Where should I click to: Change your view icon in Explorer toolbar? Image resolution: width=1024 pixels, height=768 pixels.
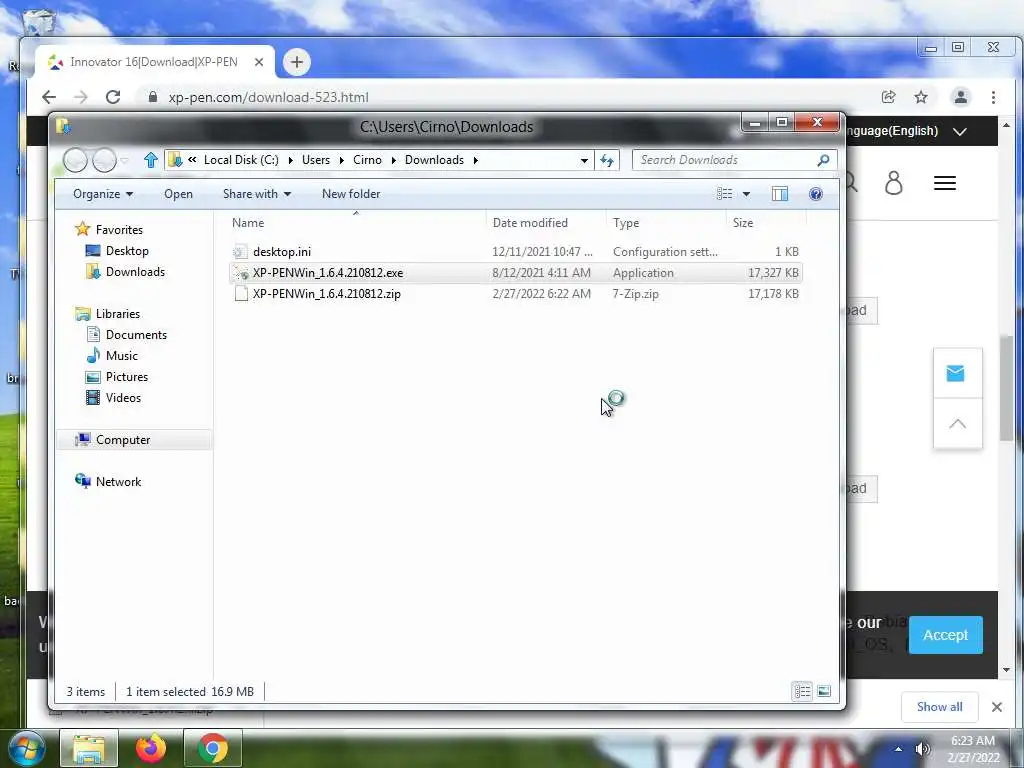[724, 194]
